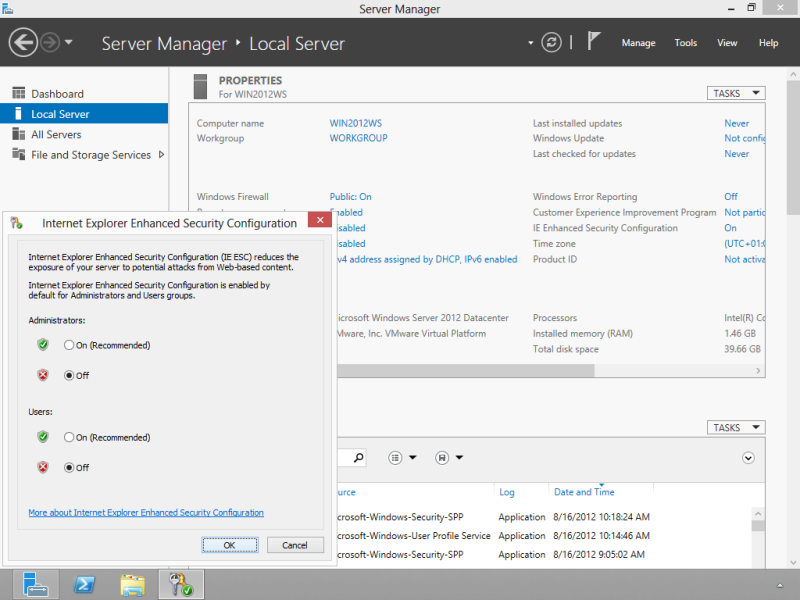Click the properties horizontal scrollbar thumb
This screenshot has height=600, width=800.
pyautogui.click(x=466, y=371)
